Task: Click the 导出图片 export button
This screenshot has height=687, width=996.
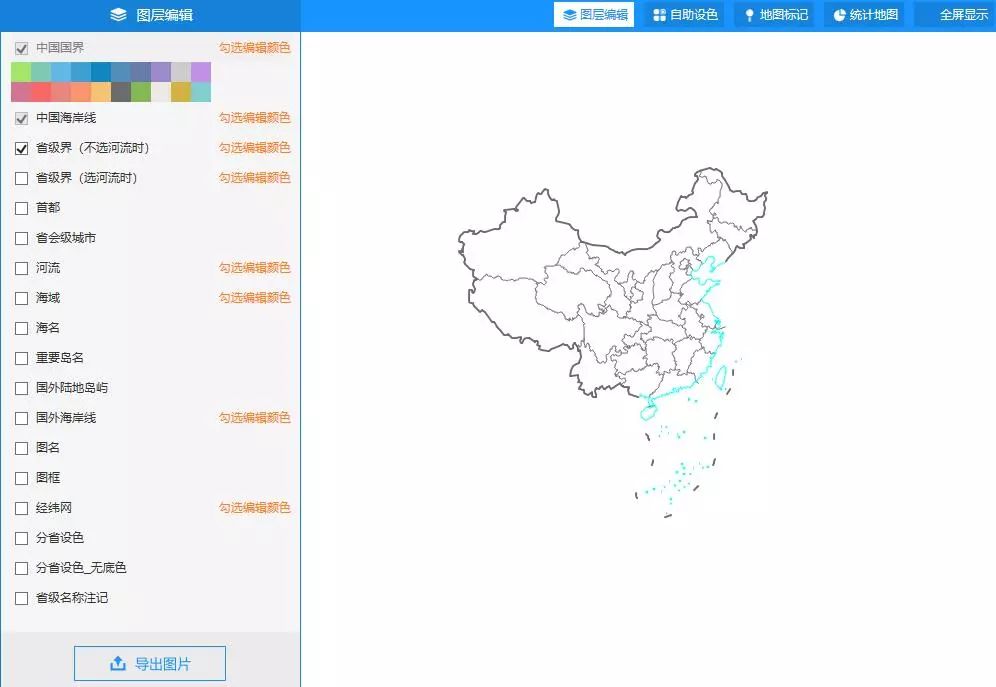Action: (150, 664)
